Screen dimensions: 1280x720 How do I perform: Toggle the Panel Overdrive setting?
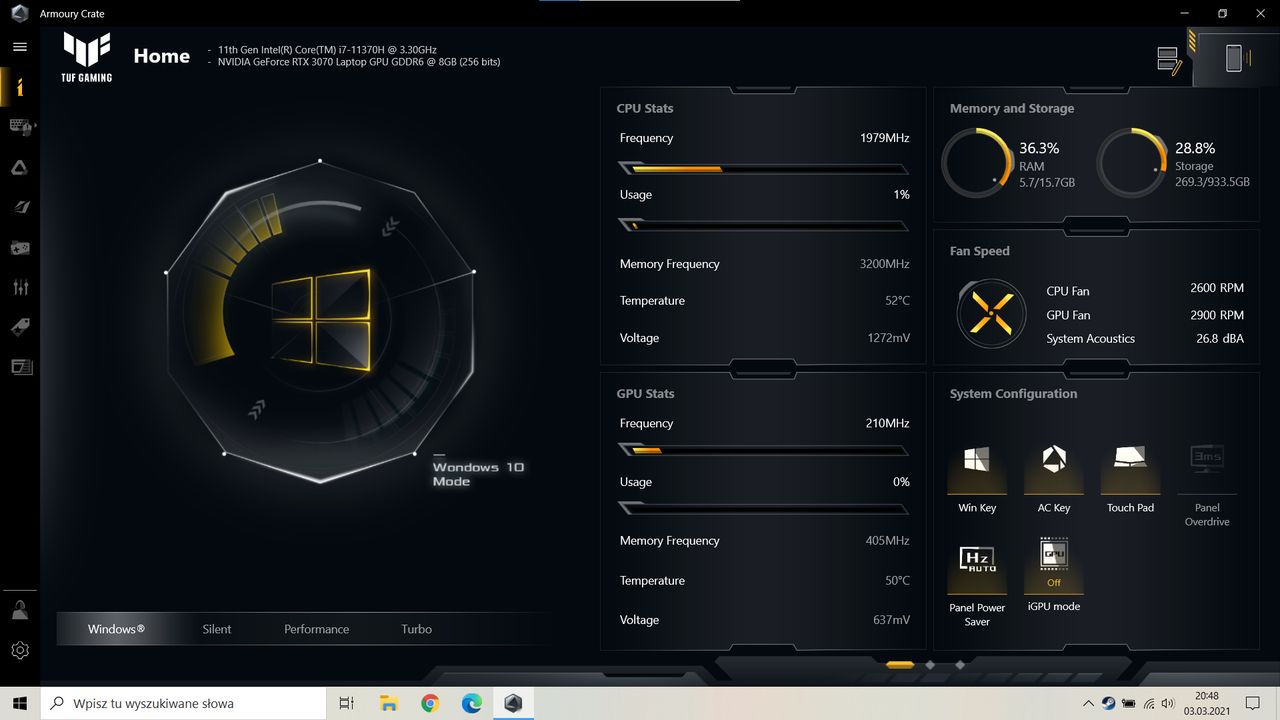click(x=1207, y=485)
